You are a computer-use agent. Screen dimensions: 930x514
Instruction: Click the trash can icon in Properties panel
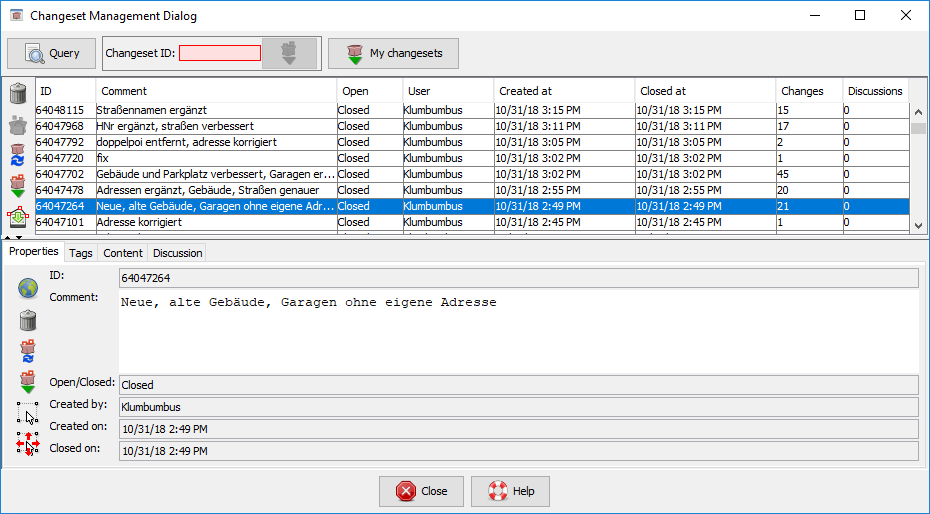pyautogui.click(x=28, y=320)
